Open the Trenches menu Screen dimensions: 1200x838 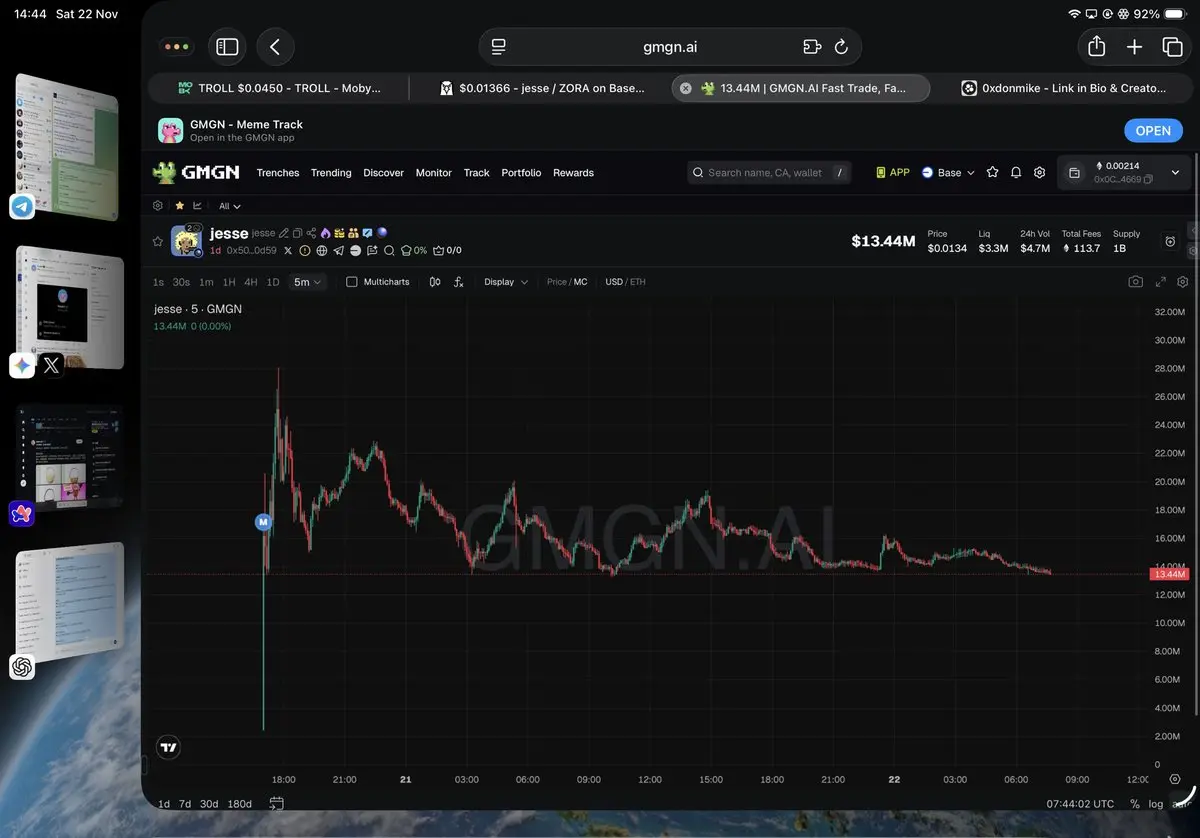tap(278, 173)
